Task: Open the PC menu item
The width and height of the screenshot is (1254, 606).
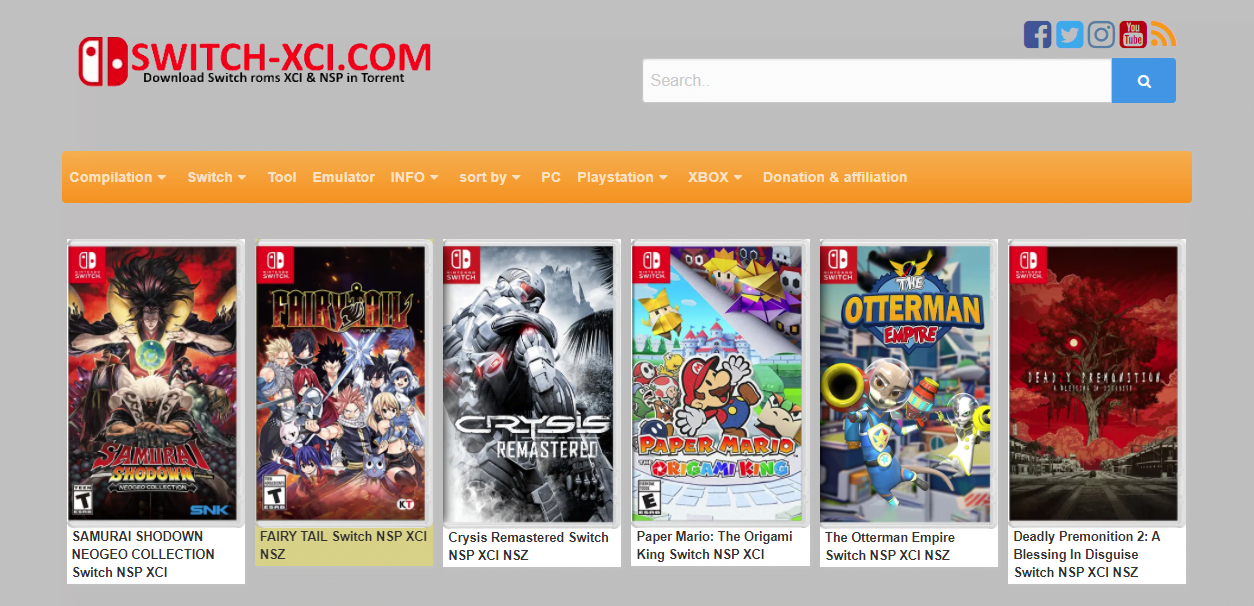Action: pyautogui.click(x=551, y=177)
